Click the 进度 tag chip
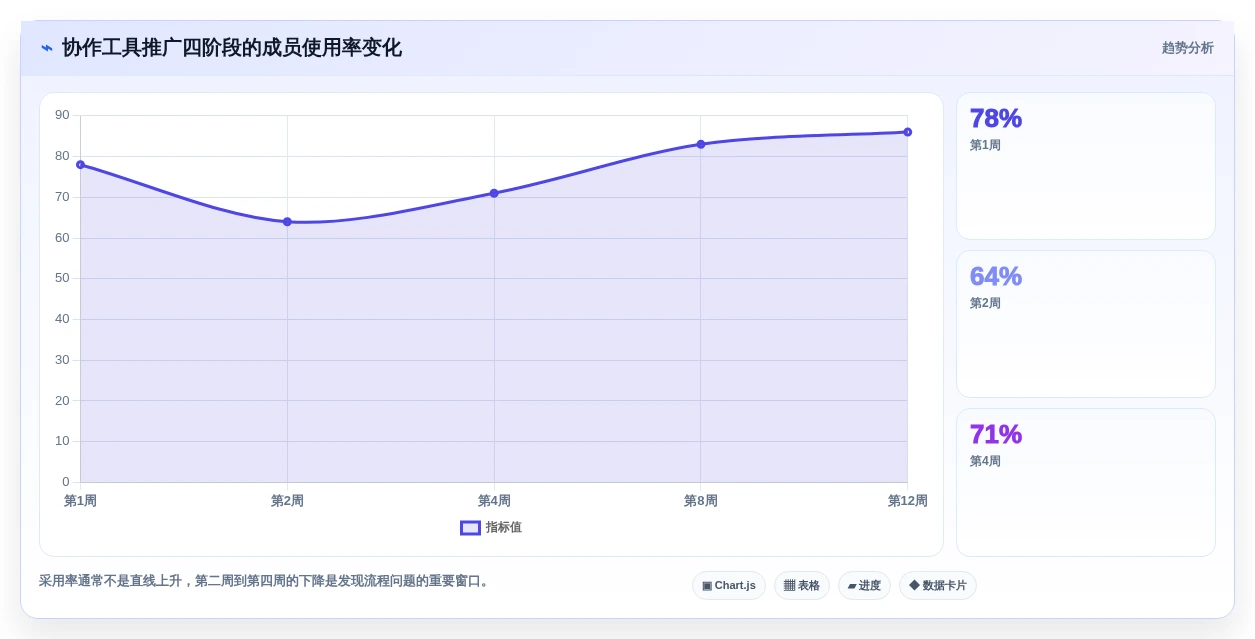The height and width of the screenshot is (639, 1255). tap(864, 586)
